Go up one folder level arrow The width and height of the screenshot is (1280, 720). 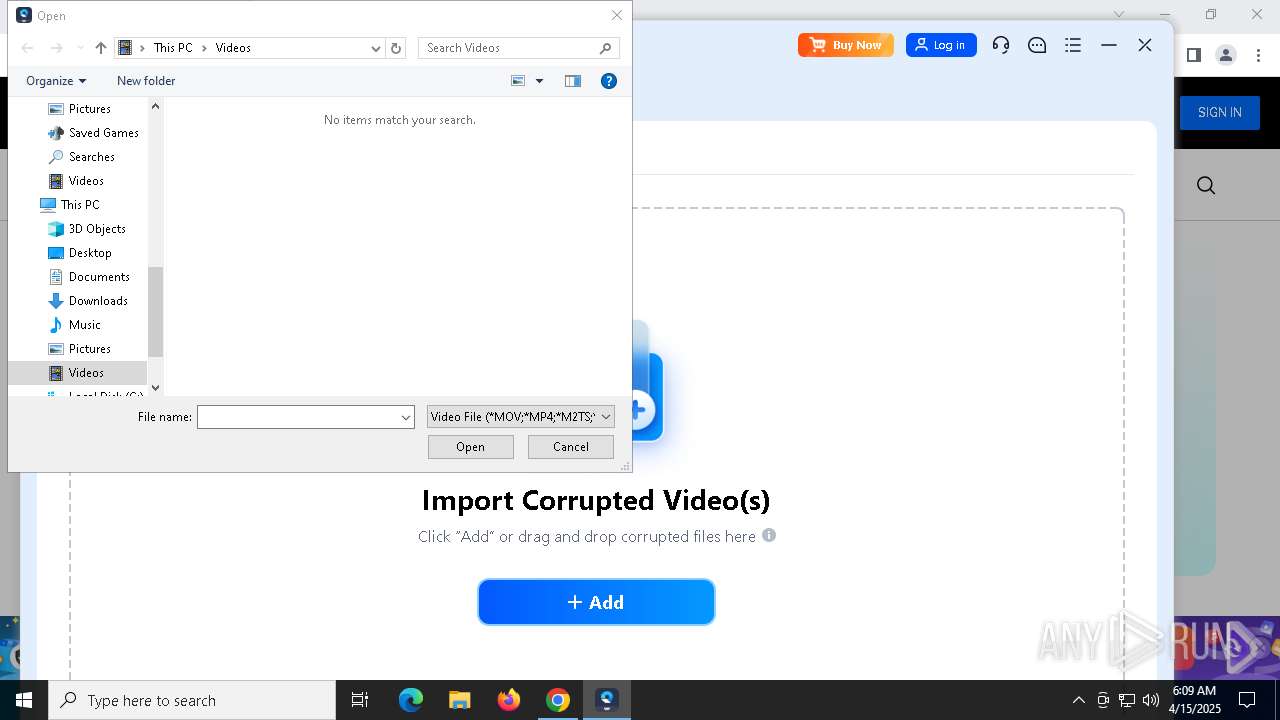pyautogui.click(x=100, y=48)
